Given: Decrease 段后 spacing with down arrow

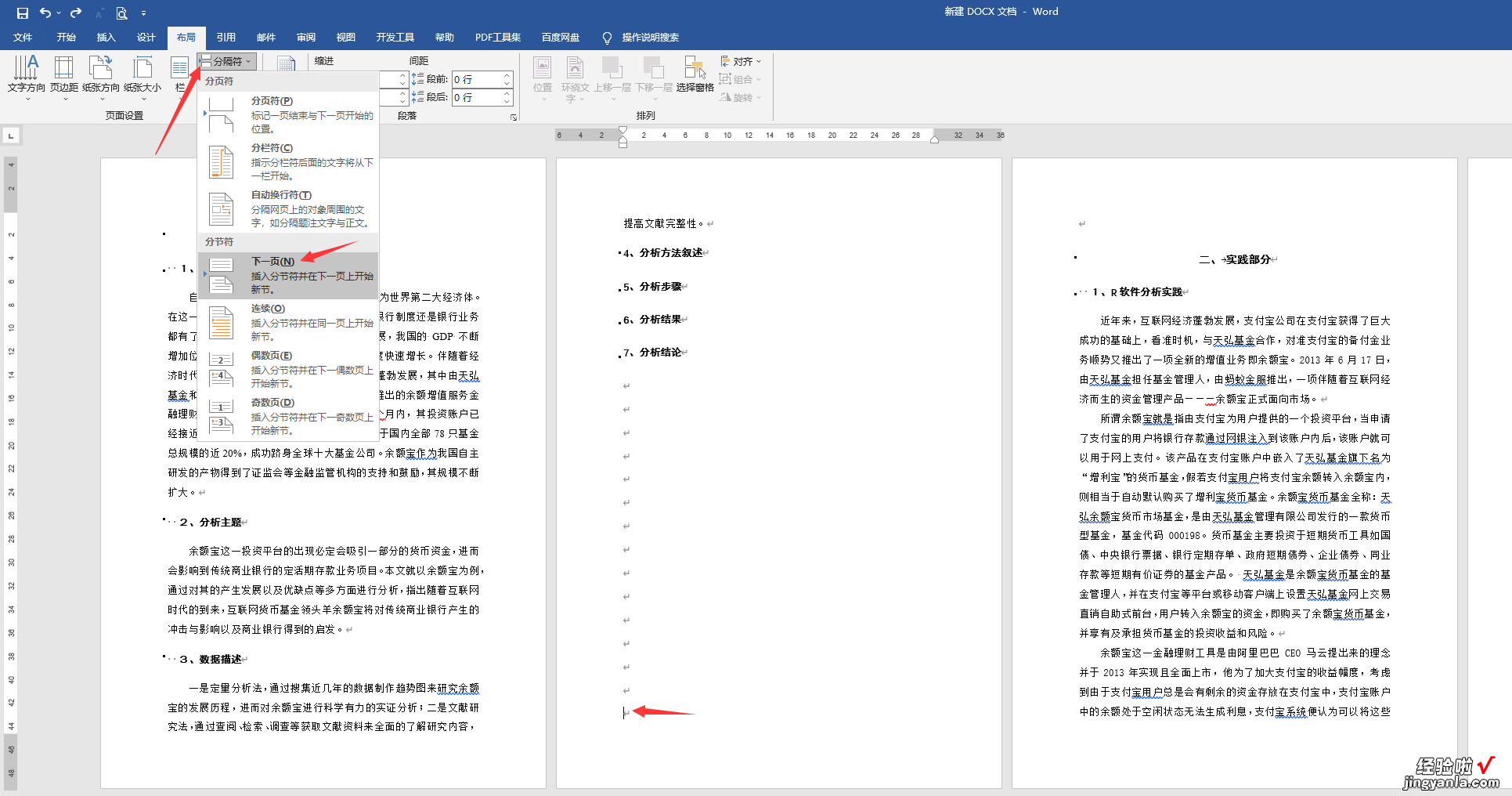Looking at the screenshot, I should pyautogui.click(x=507, y=102).
